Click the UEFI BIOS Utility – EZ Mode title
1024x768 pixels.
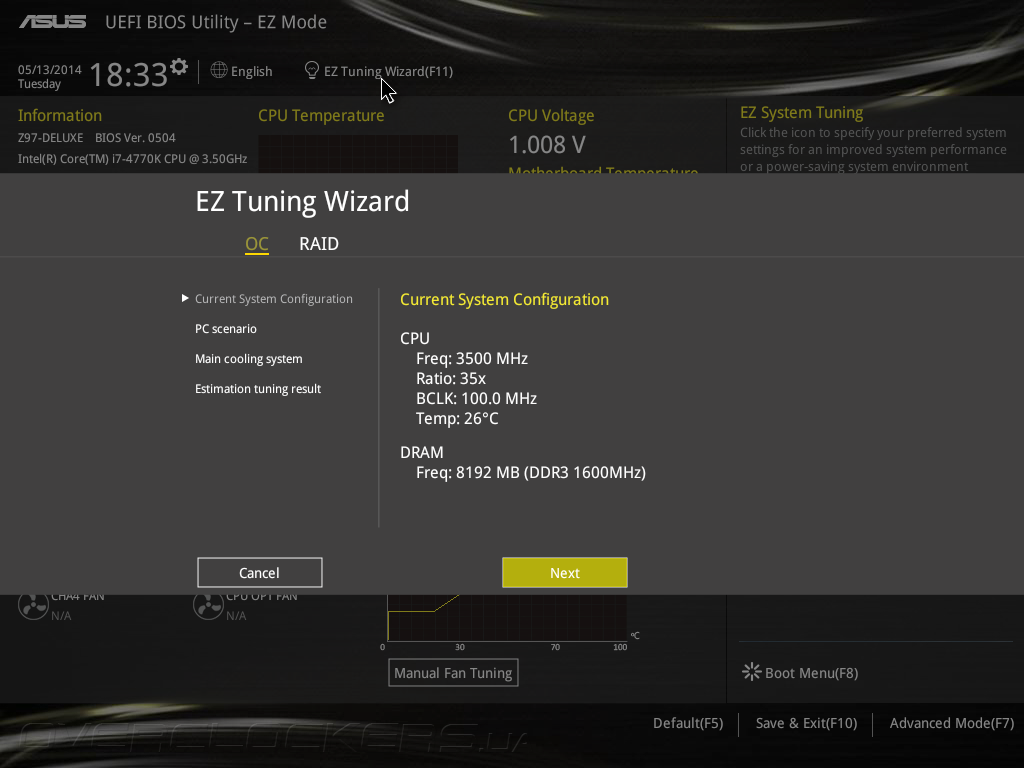point(216,22)
